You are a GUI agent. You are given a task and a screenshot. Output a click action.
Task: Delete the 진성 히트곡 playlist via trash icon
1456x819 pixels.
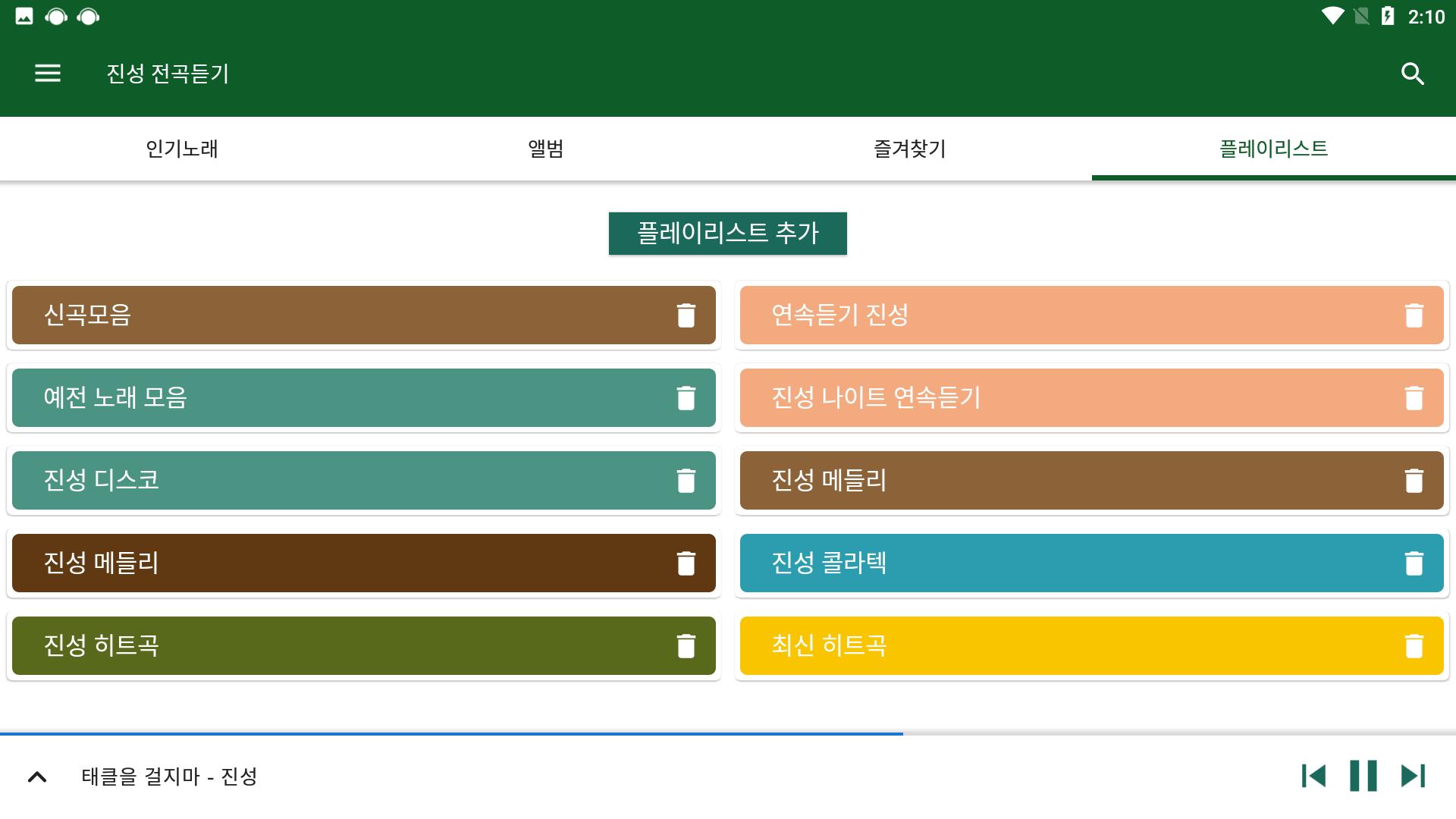click(686, 646)
